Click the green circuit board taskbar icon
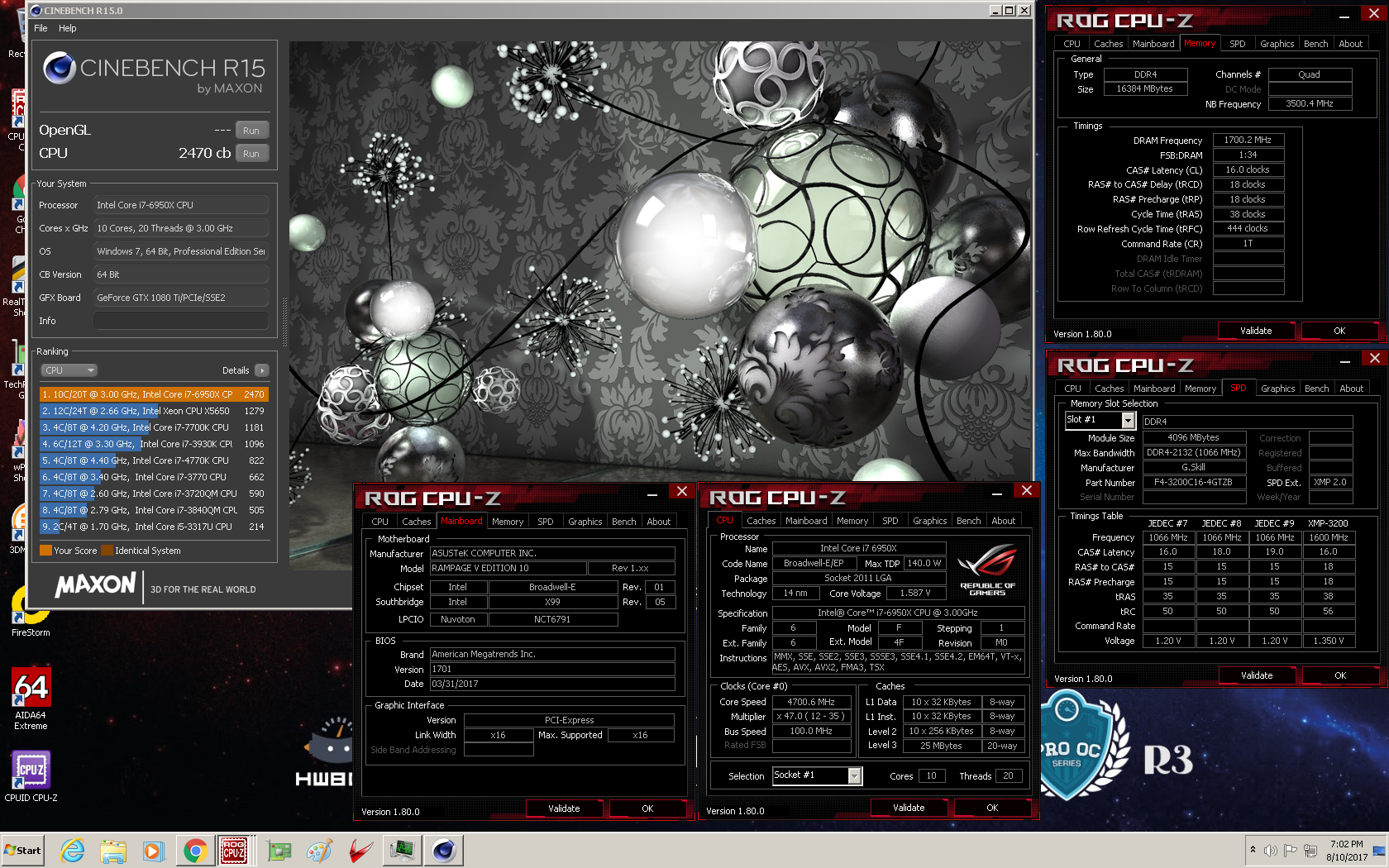The width and height of the screenshot is (1389, 868). [x=279, y=850]
